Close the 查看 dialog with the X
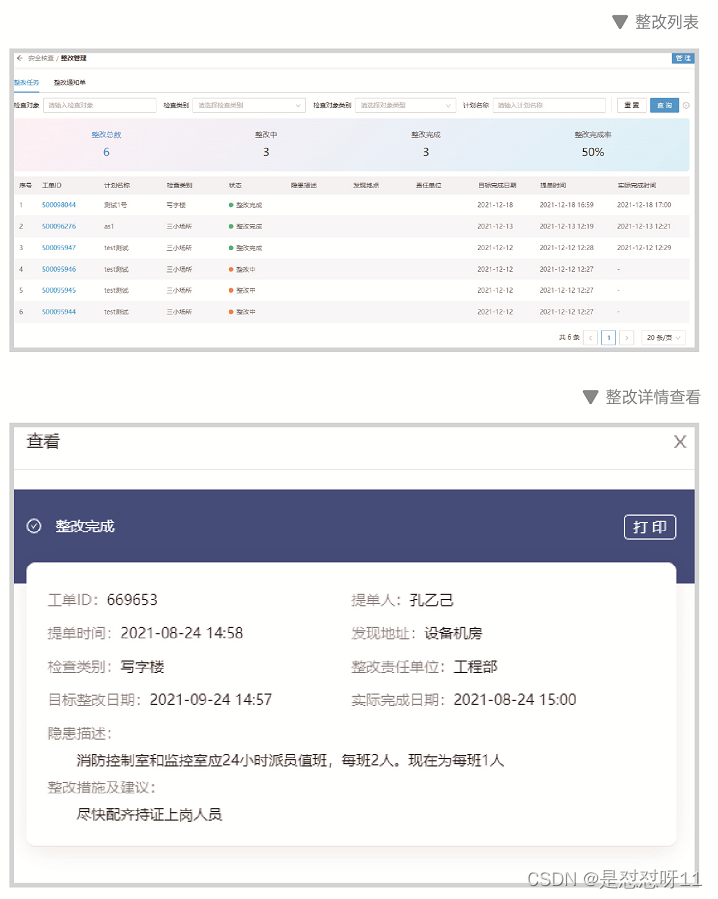The width and height of the screenshot is (718, 899). click(x=680, y=441)
